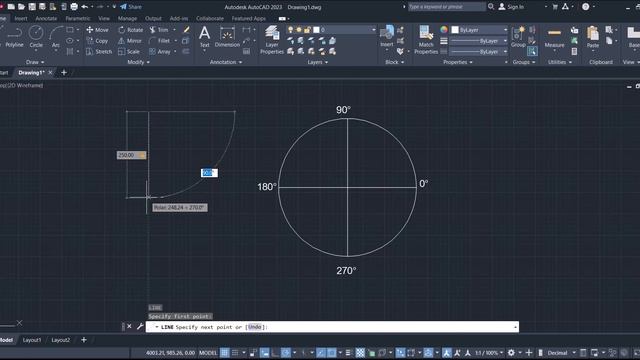The height and width of the screenshot is (360, 640).
Task: Toggle ortho mode in status bar
Action: point(275,353)
